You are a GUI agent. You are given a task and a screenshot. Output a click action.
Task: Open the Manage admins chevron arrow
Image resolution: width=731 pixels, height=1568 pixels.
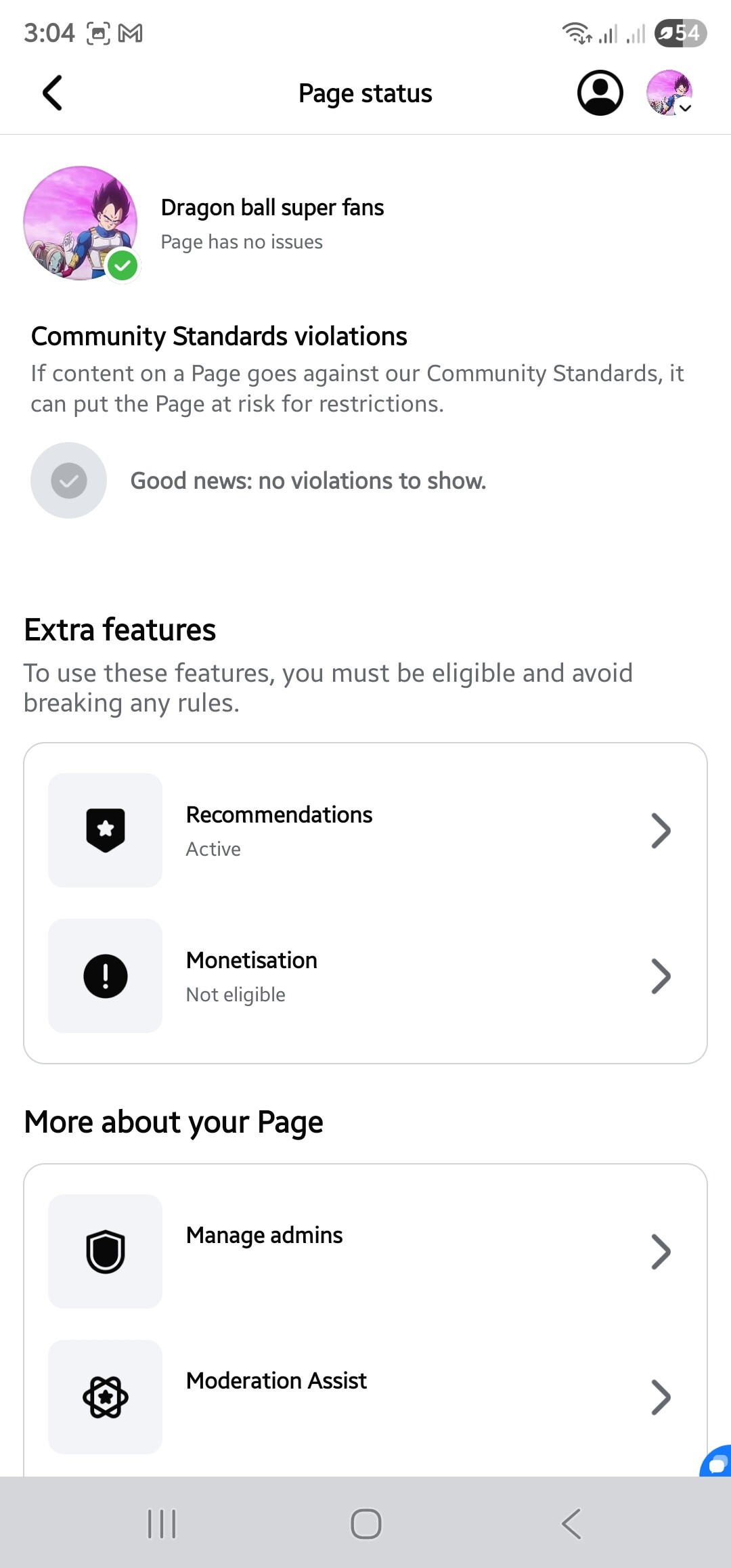[x=661, y=1251]
